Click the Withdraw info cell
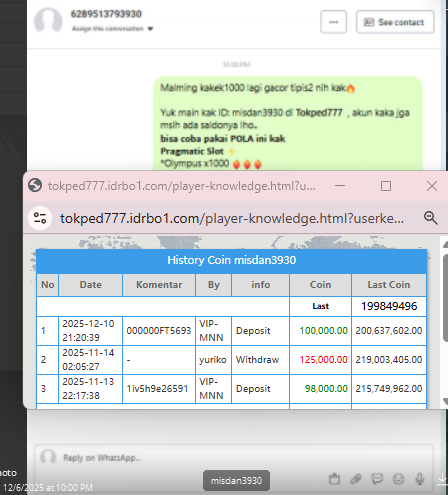The image size is (448, 495). (x=261, y=360)
